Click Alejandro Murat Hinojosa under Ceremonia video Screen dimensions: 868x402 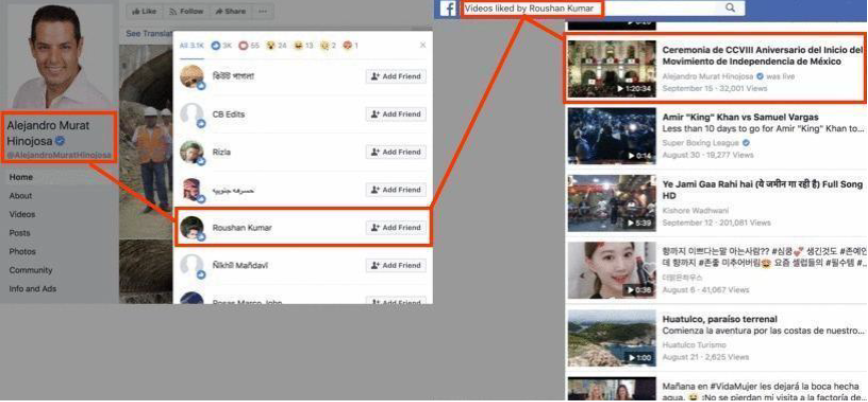pos(709,76)
